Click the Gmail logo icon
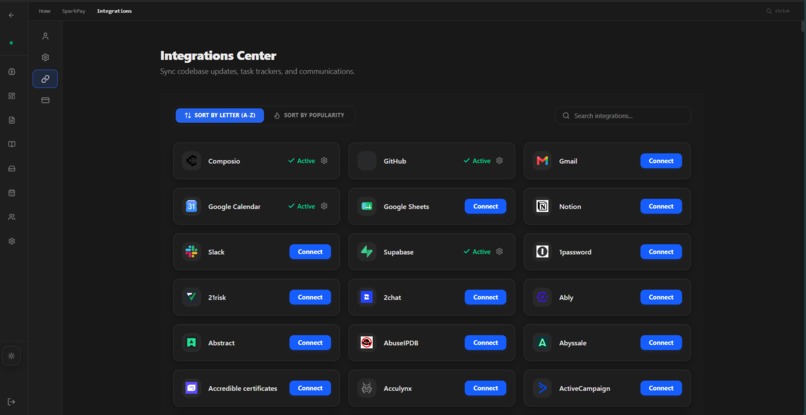The width and height of the screenshot is (806, 415). pyautogui.click(x=542, y=161)
